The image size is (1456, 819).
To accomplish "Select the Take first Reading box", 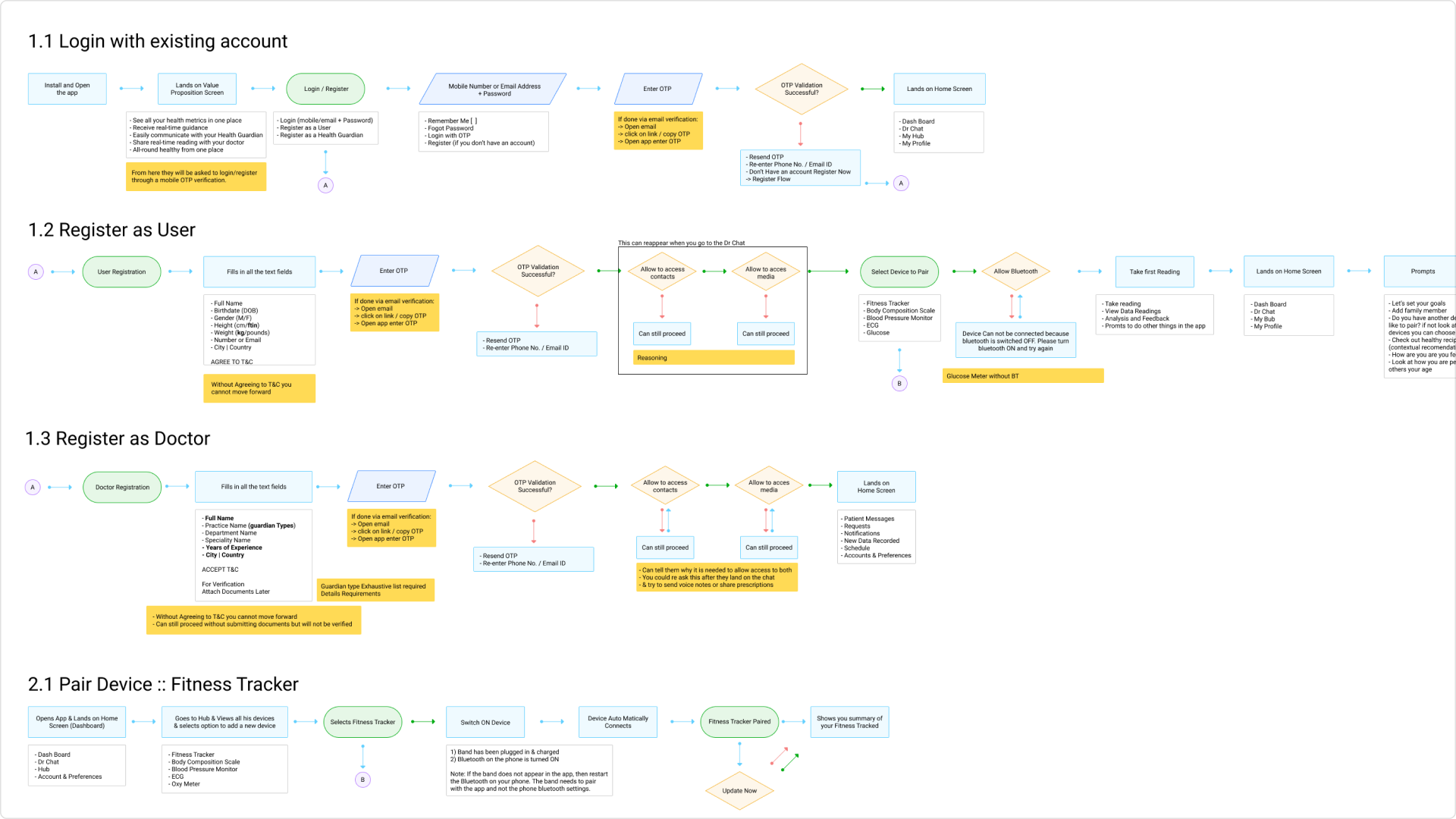I will pyautogui.click(x=1154, y=271).
